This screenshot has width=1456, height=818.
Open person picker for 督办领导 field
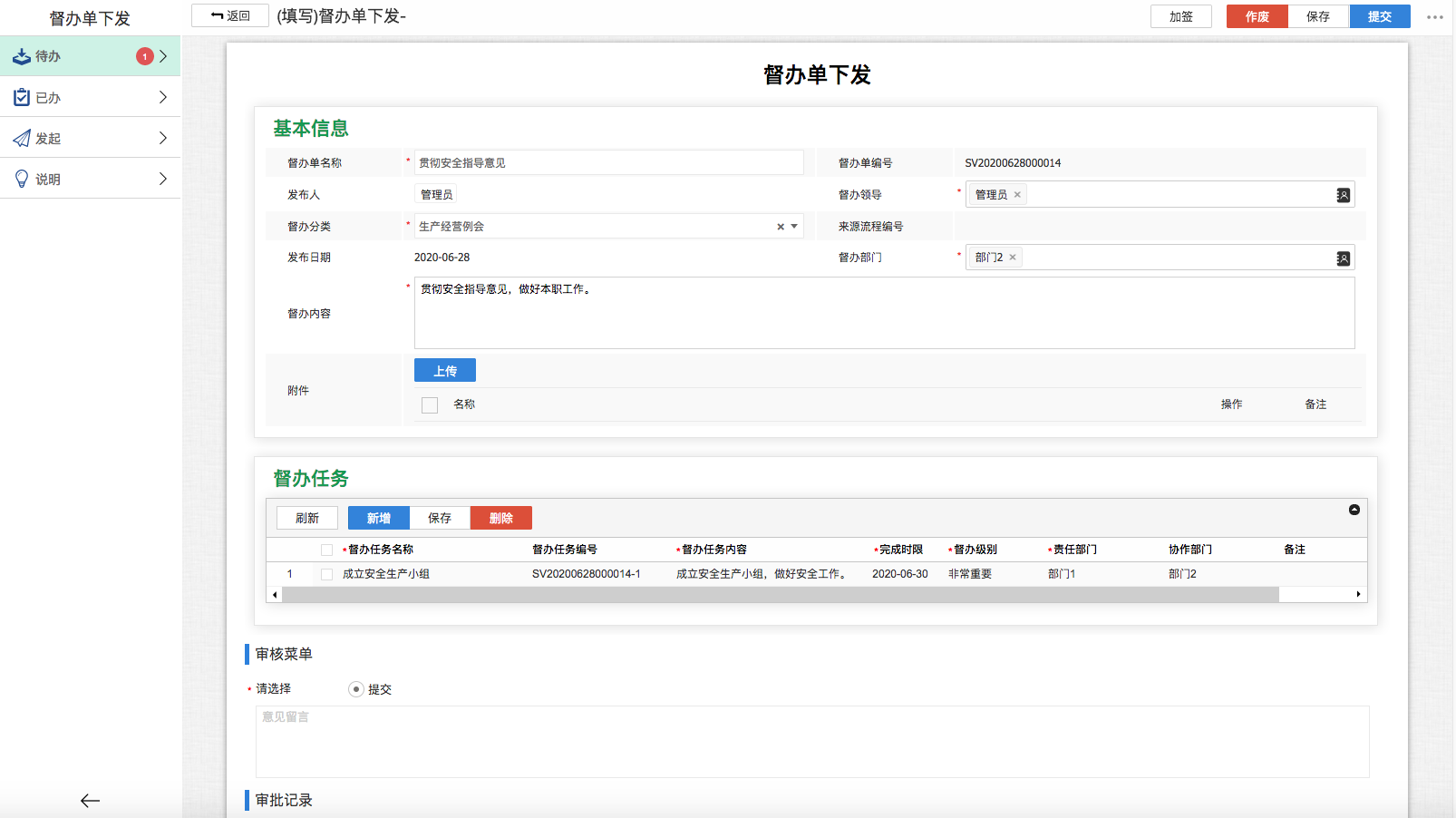[1344, 195]
